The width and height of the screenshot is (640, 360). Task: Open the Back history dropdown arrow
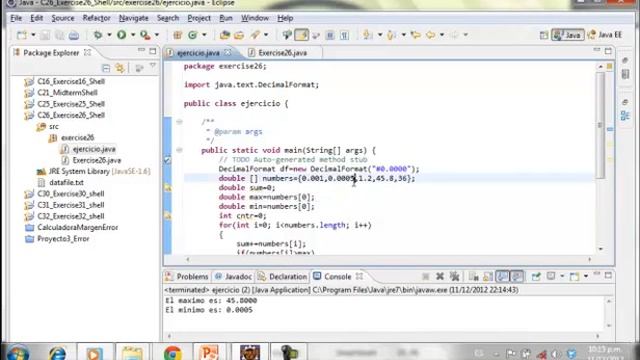pyautogui.click(x=442, y=35)
